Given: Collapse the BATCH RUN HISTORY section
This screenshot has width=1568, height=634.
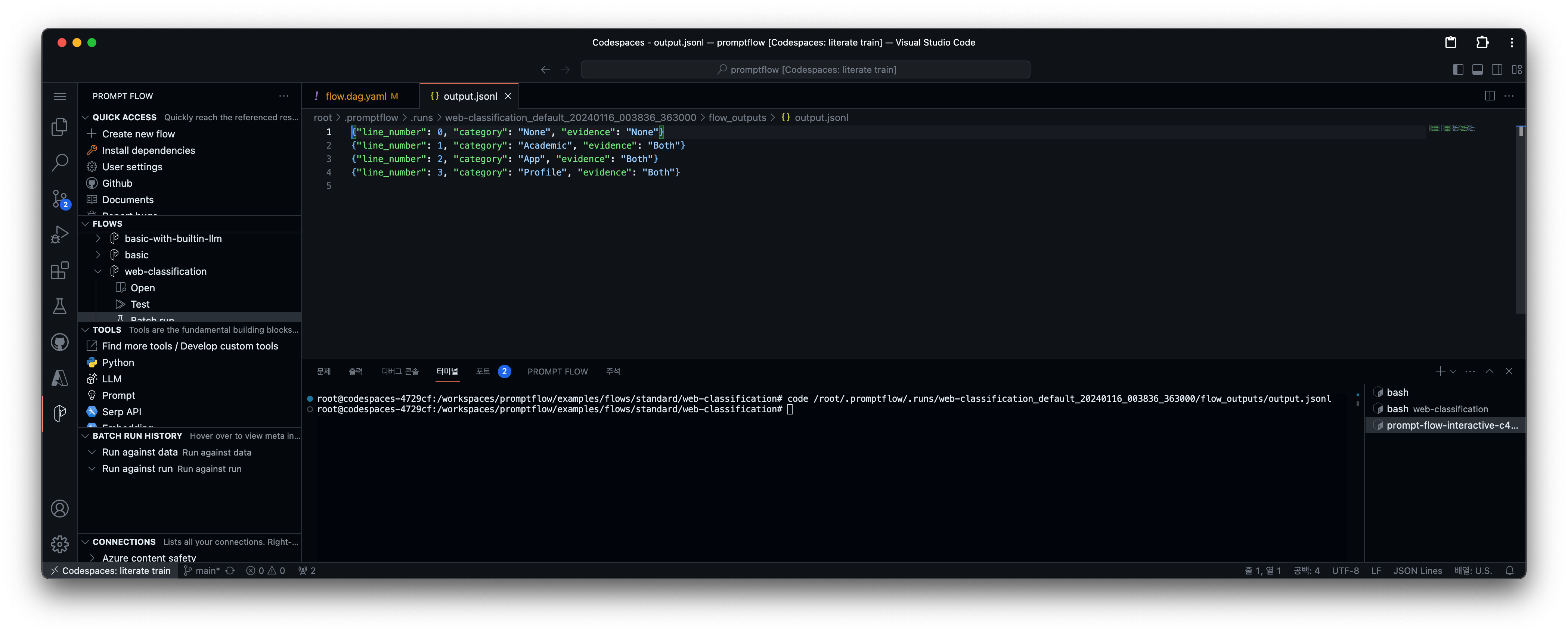Looking at the screenshot, I should (85, 436).
